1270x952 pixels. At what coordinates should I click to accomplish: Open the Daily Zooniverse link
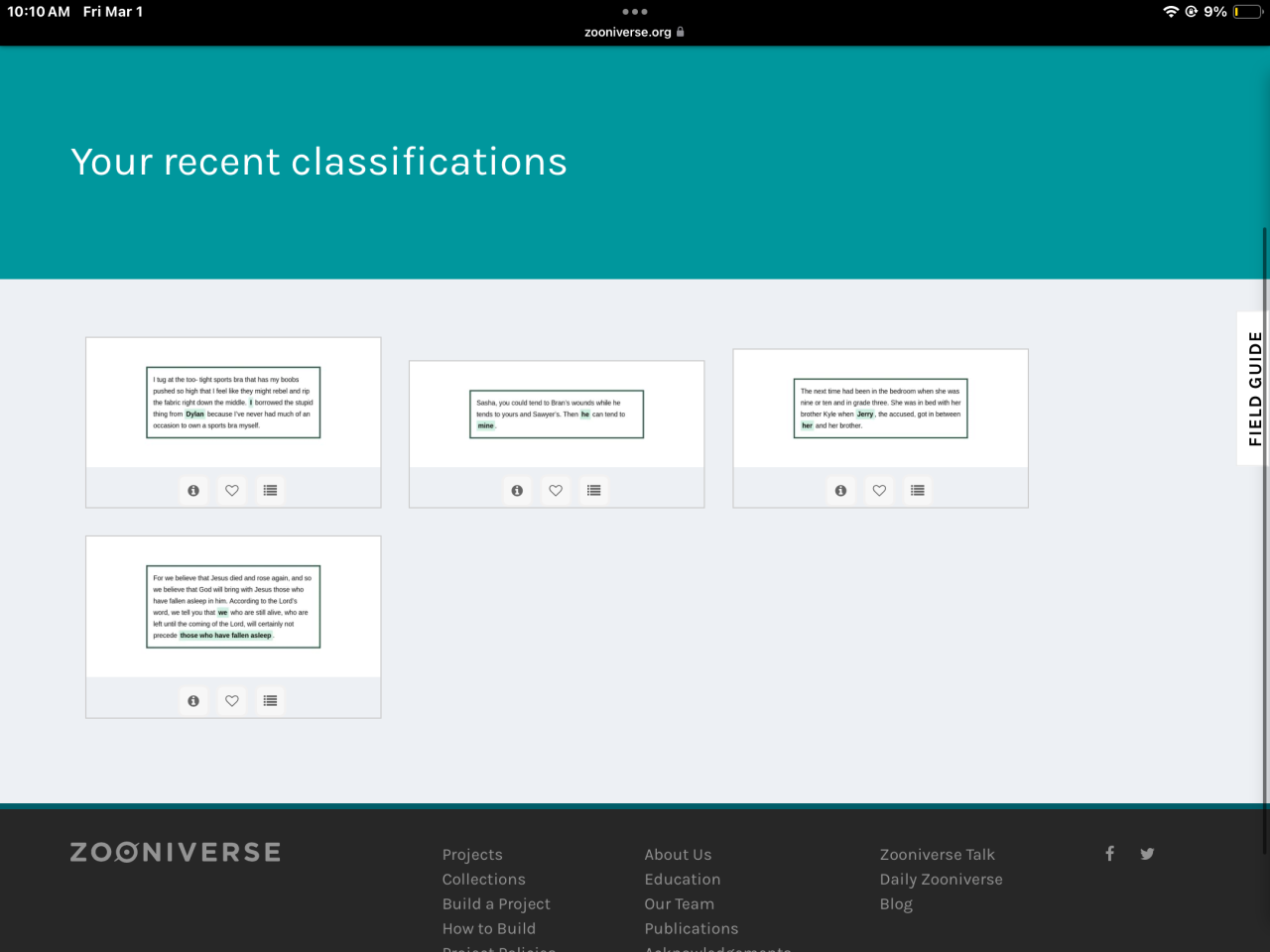pyautogui.click(x=942, y=880)
